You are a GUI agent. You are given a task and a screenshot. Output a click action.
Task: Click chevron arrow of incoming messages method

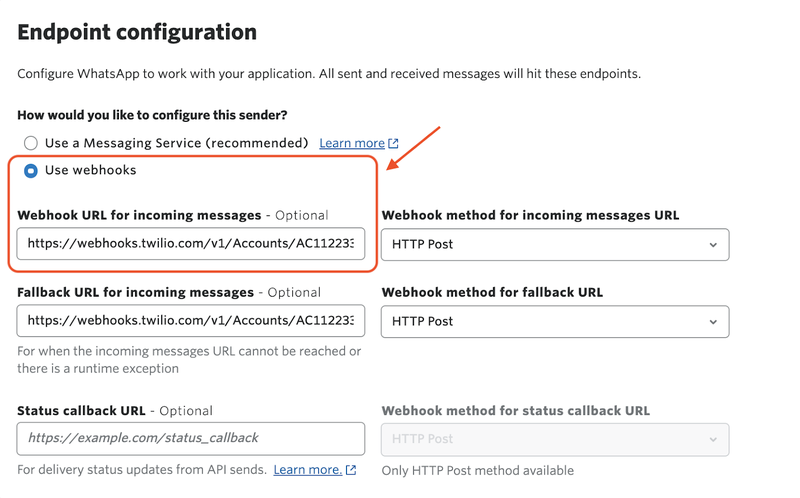click(713, 245)
